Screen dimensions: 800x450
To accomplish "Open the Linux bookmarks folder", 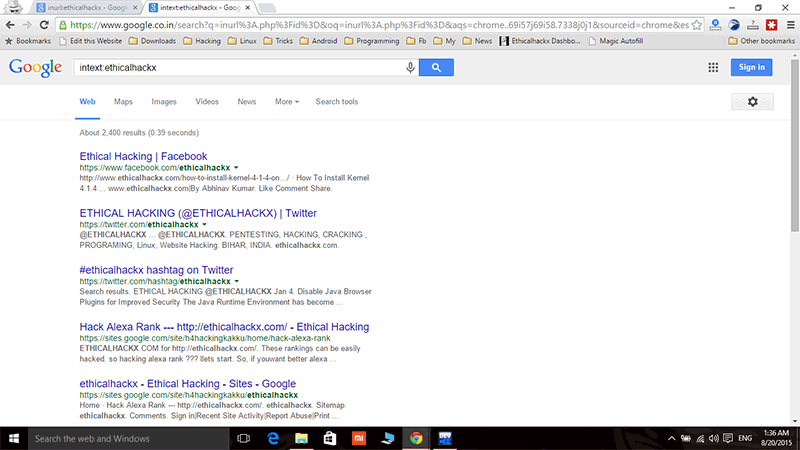I will (x=242, y=41).
